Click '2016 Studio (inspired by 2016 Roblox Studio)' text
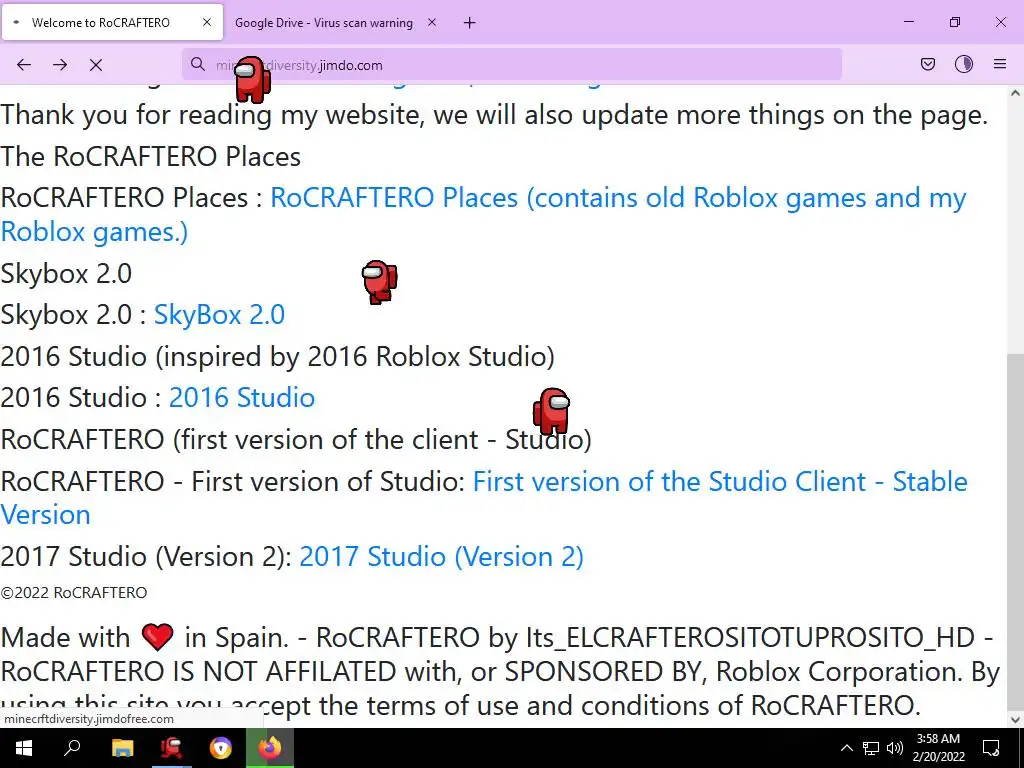Screen dimensions: 1024x768 tap(278, 357)
